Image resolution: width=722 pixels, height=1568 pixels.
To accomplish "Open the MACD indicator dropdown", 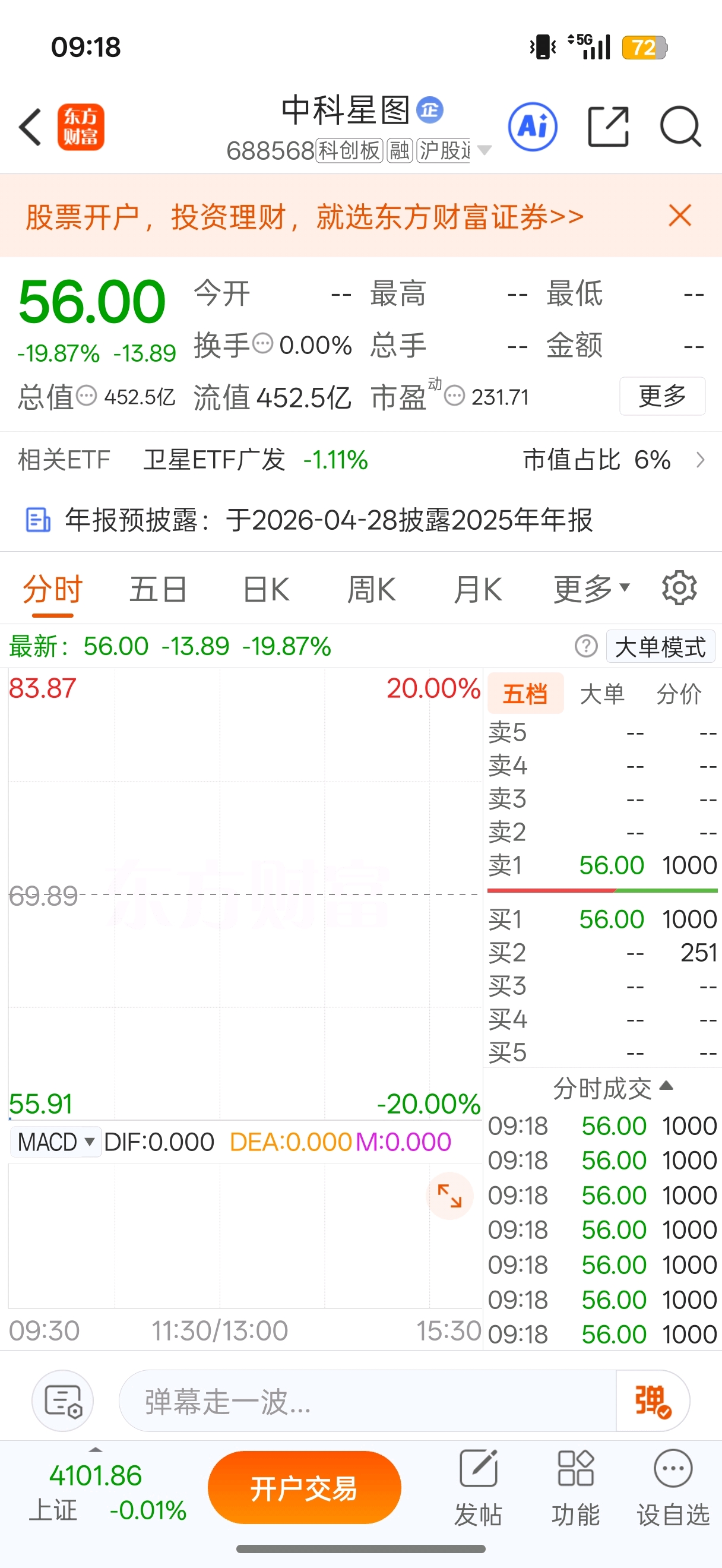I will [x=56, y=1142].
